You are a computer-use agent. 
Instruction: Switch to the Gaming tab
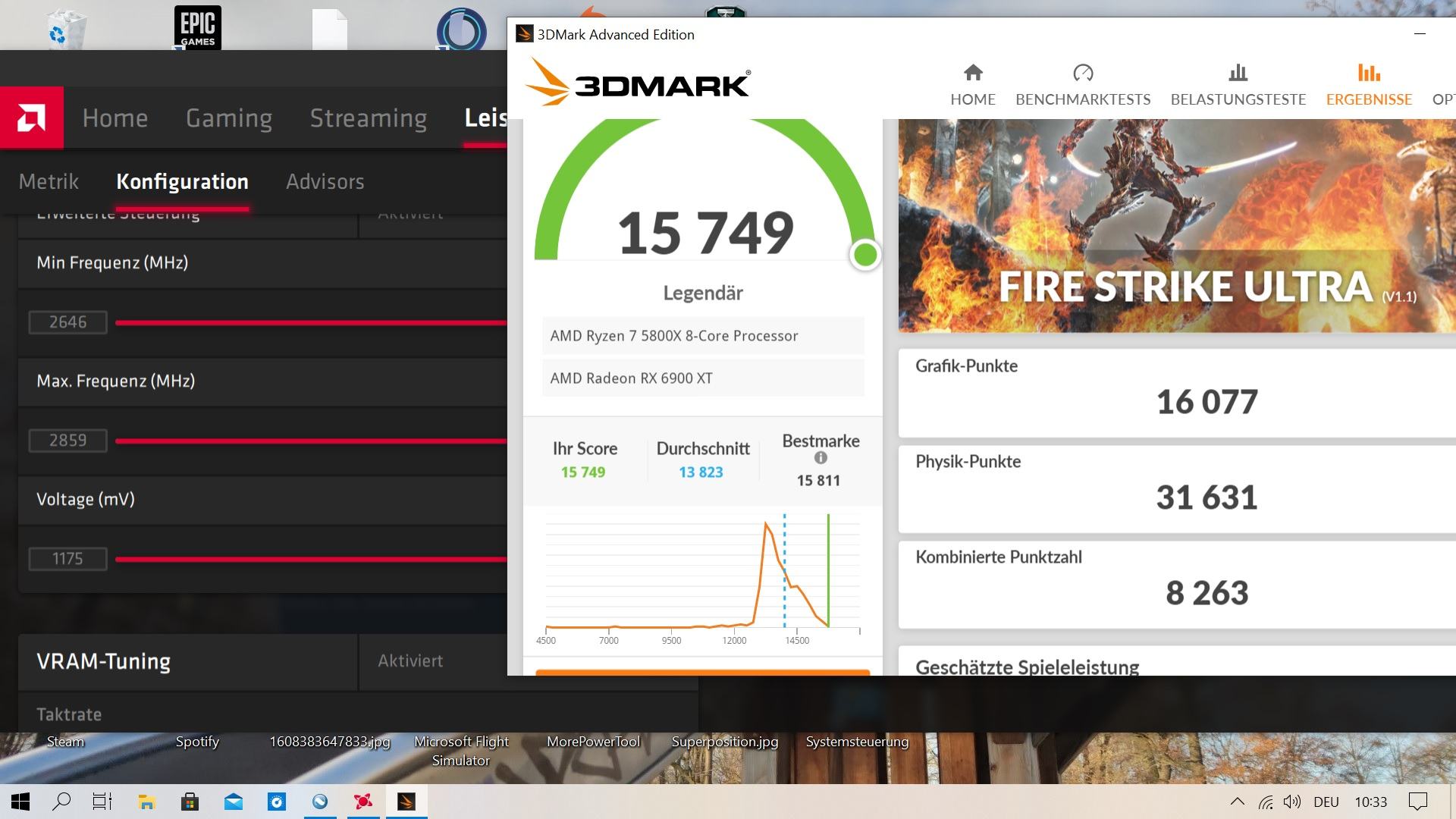tap(229, 118)
